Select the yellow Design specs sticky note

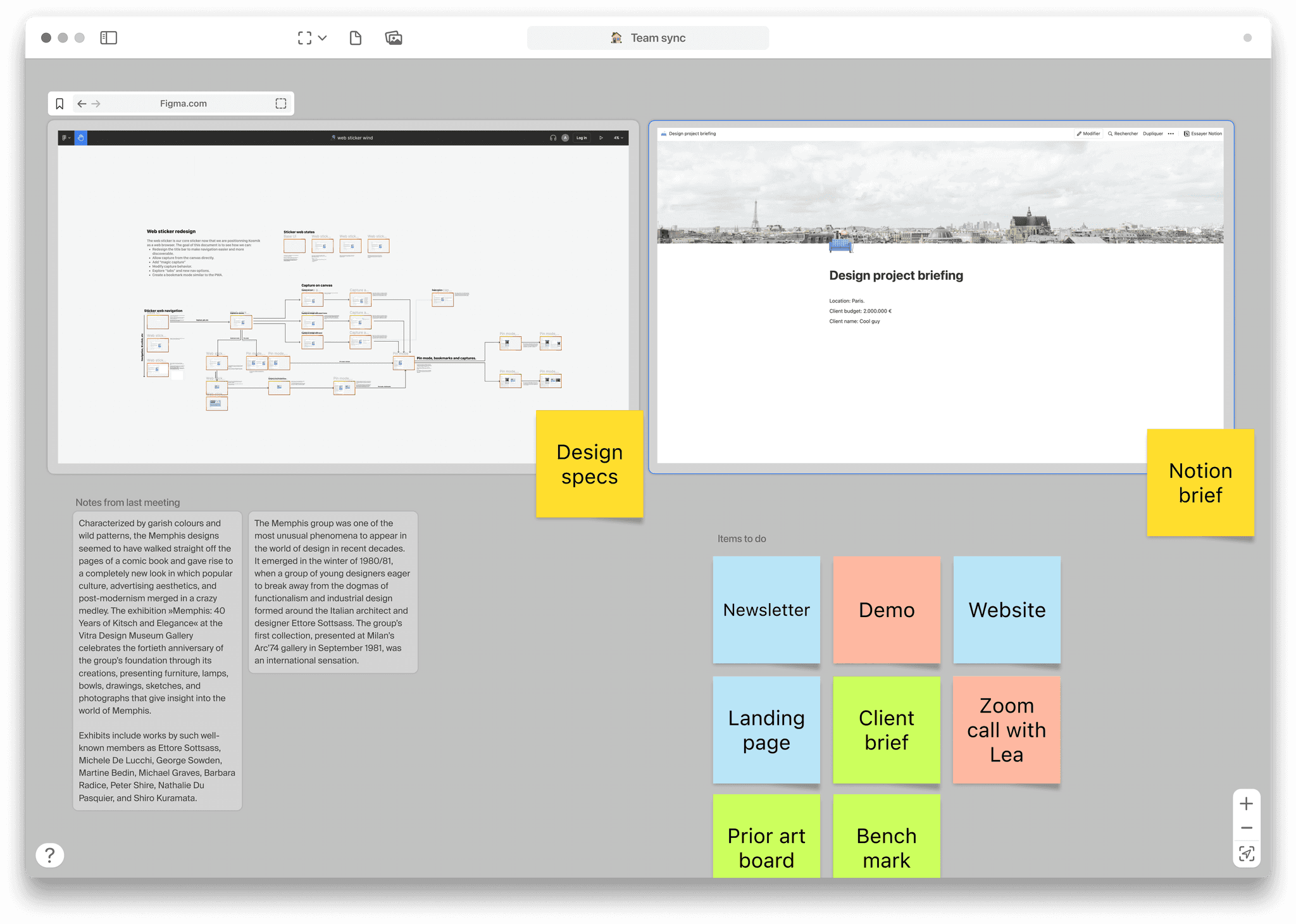[589, 464]
